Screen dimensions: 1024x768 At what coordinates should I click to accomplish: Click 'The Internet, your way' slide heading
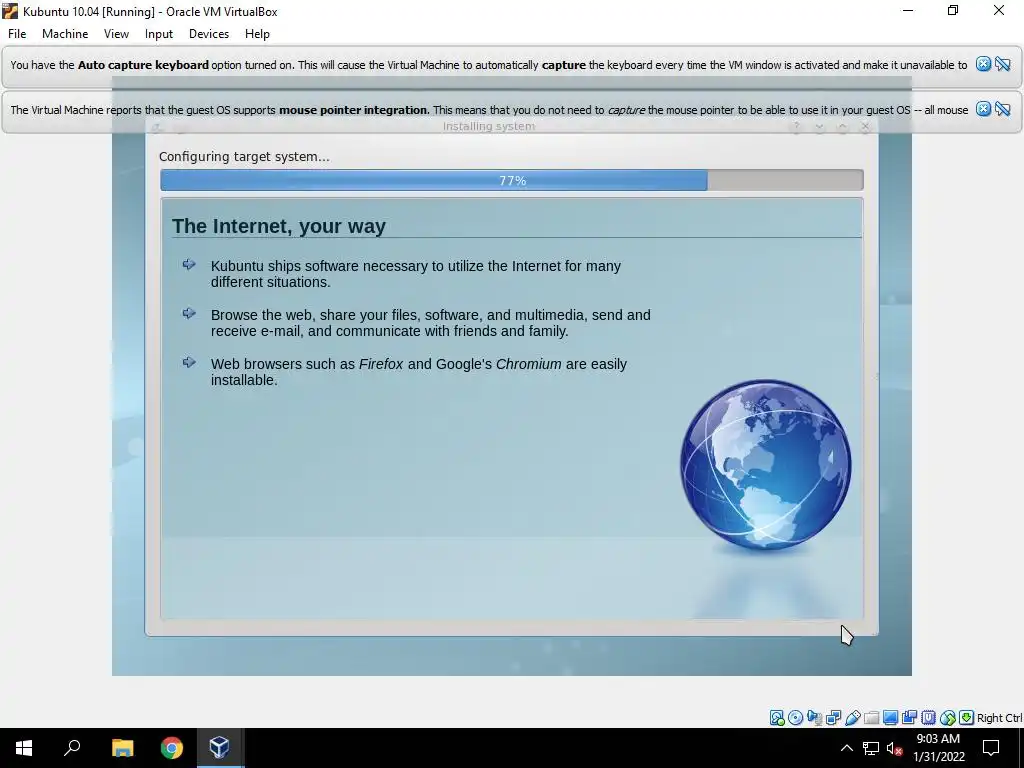[279, 226]
